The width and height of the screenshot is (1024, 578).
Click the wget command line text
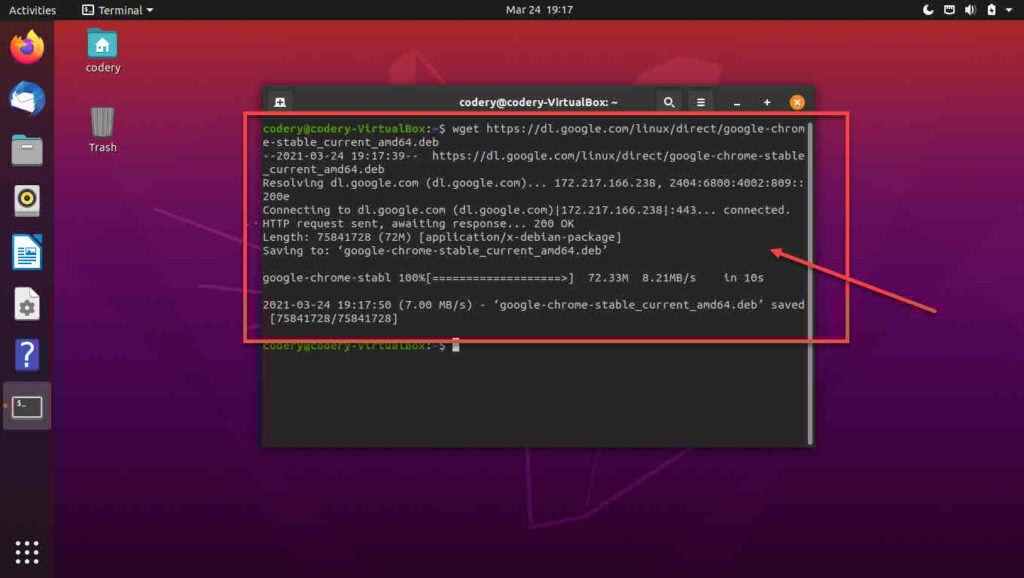coord(534,135)
